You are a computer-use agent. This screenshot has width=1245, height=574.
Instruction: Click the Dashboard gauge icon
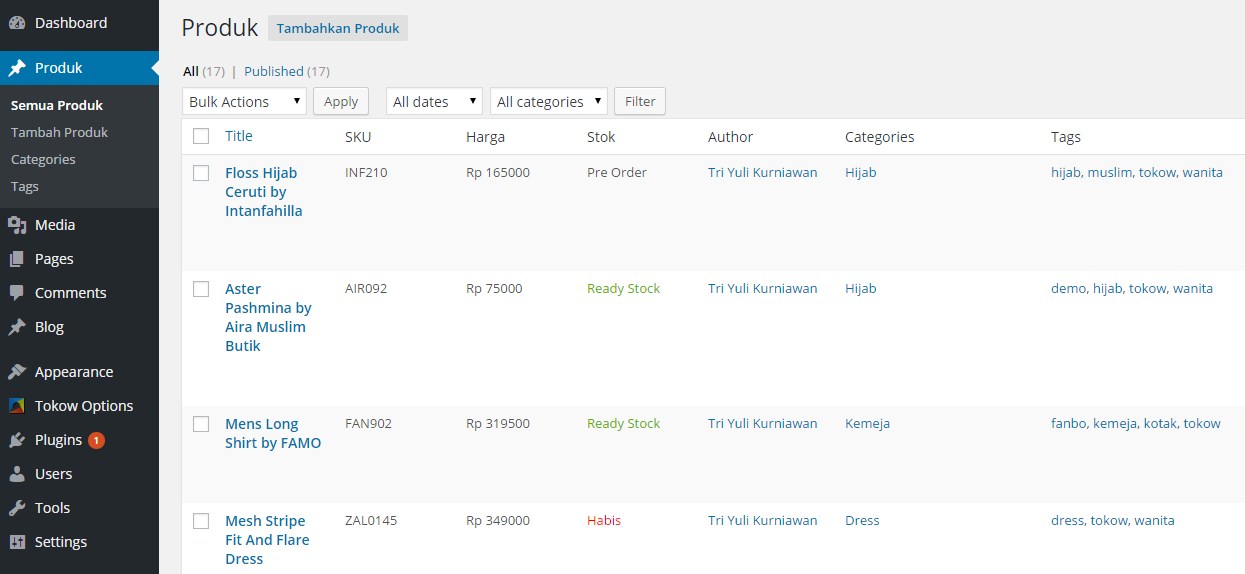17,23
